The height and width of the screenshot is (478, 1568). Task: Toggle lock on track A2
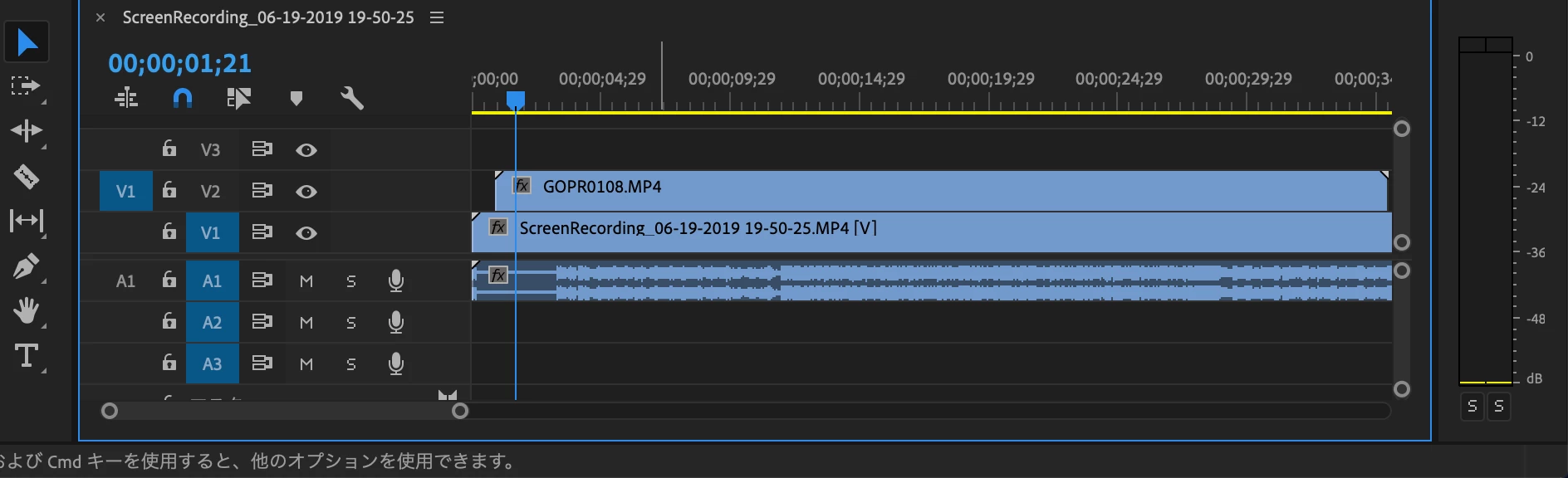[169, 321]
